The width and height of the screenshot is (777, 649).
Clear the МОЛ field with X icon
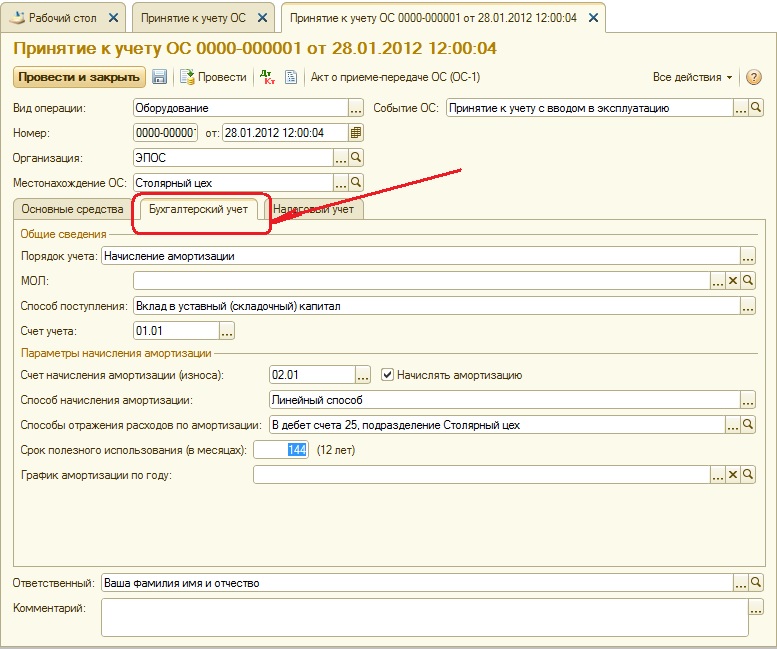(x=733, y=281)
